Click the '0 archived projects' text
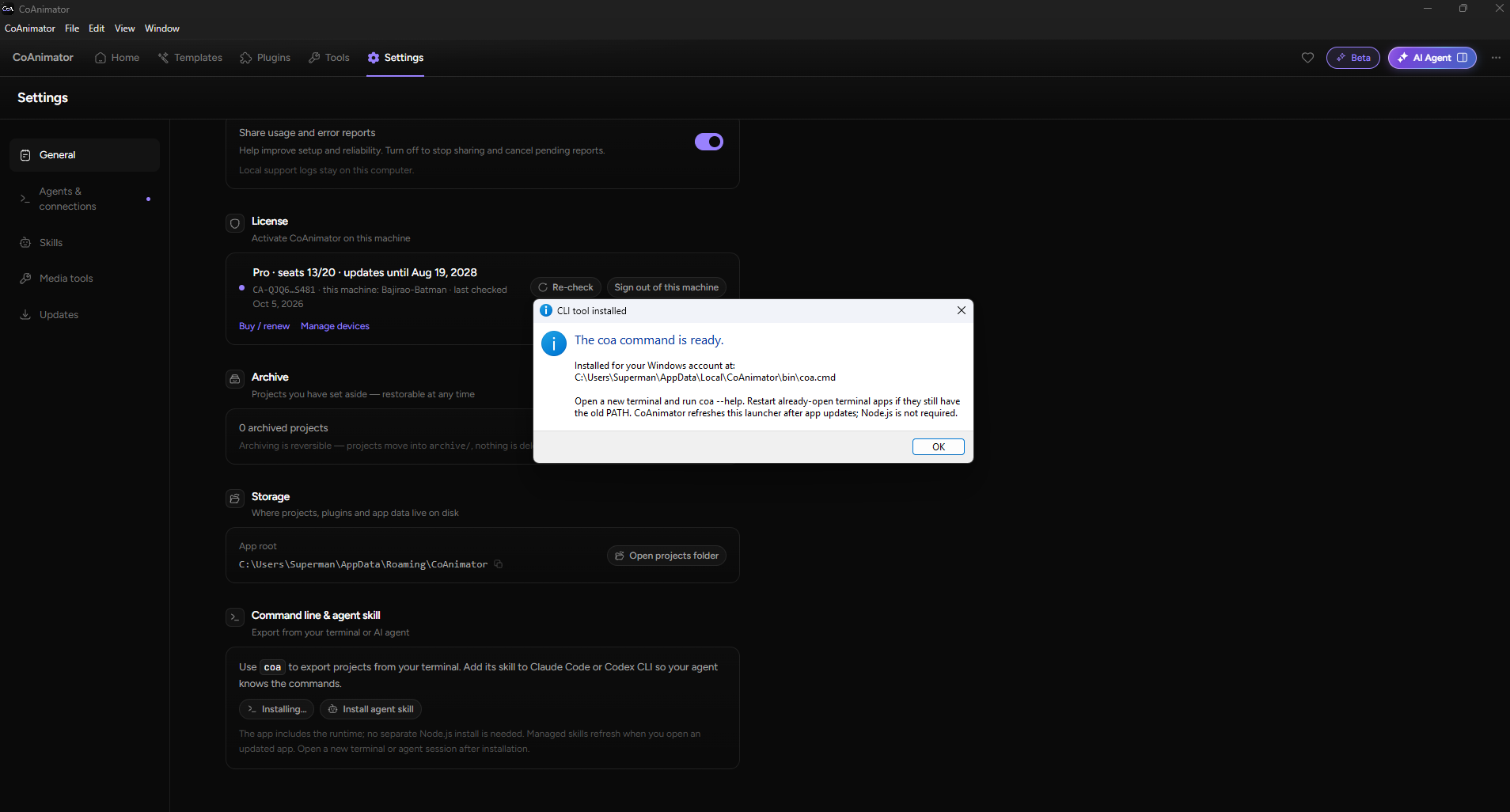This screenshot has height=812, width=1510. (x=283, y=428)
